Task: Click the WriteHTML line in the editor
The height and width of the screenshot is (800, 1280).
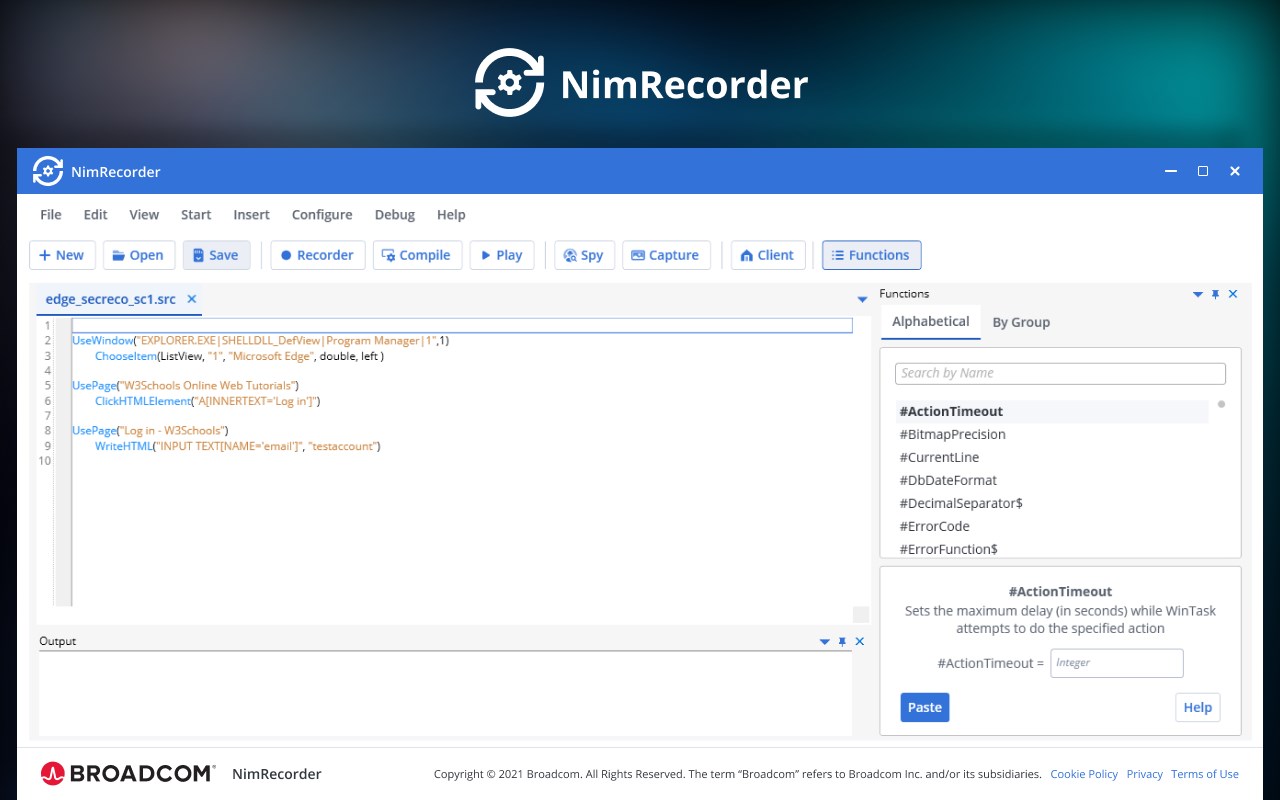Action: point(238,446)
